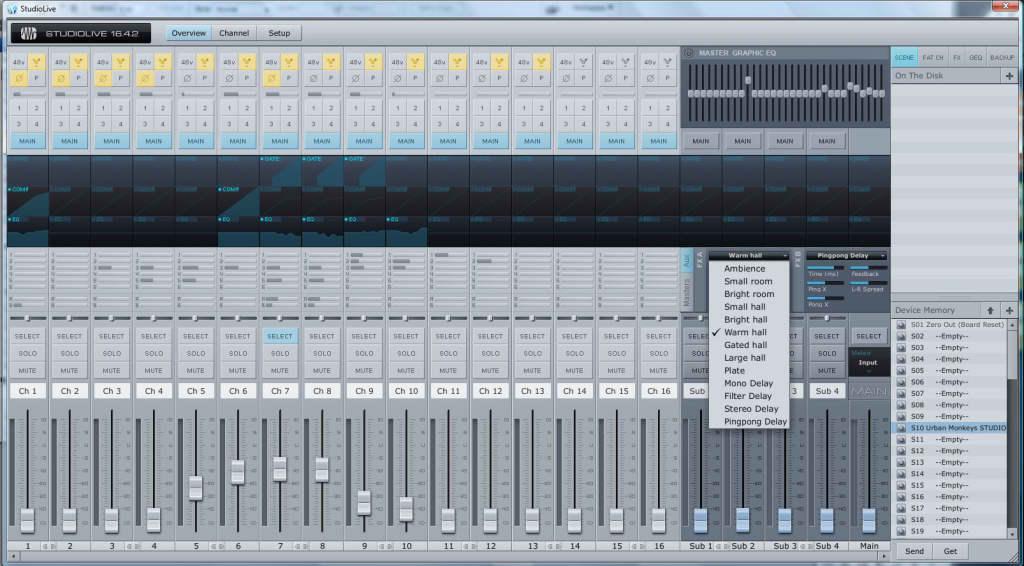Click SELECT on channel 7

coord(280,336)
